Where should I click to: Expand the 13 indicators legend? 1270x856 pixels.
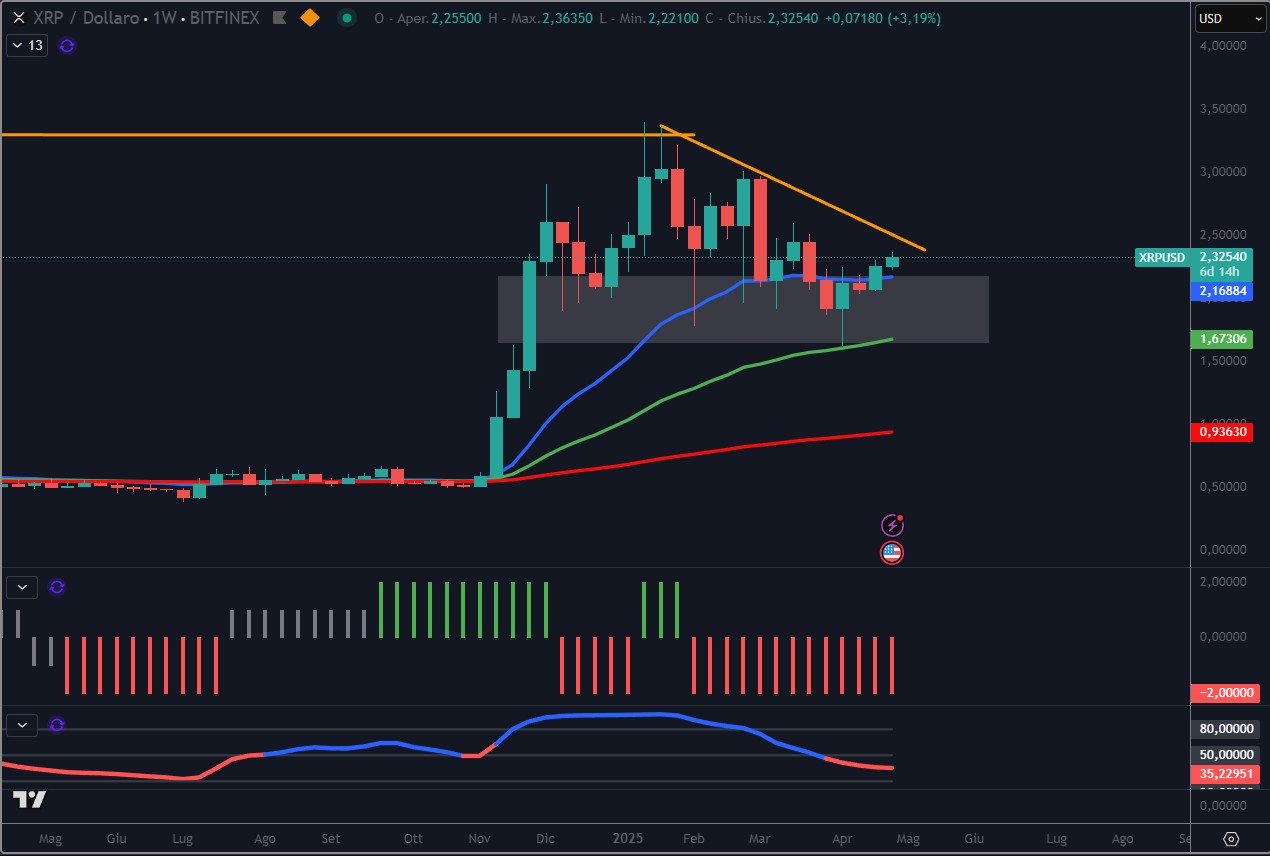(x=26, y=45)
